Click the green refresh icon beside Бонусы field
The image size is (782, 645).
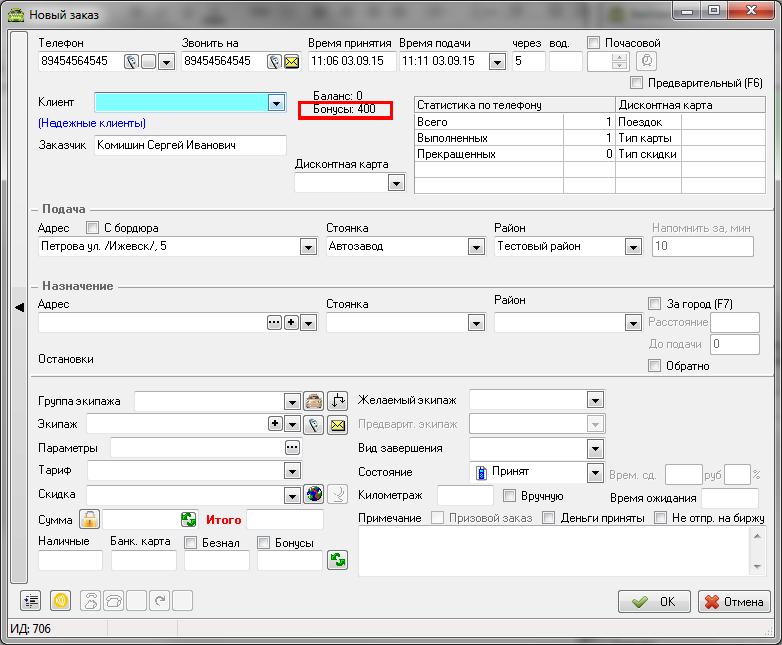(338, 560)
